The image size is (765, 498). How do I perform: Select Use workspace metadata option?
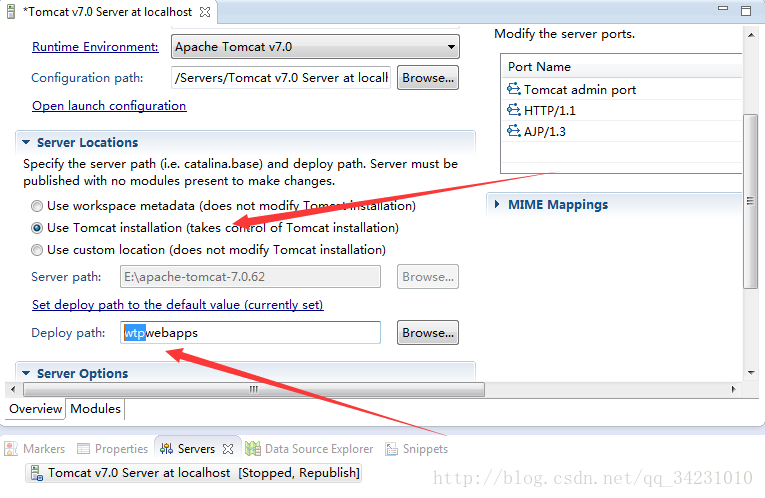click(37, 206)
